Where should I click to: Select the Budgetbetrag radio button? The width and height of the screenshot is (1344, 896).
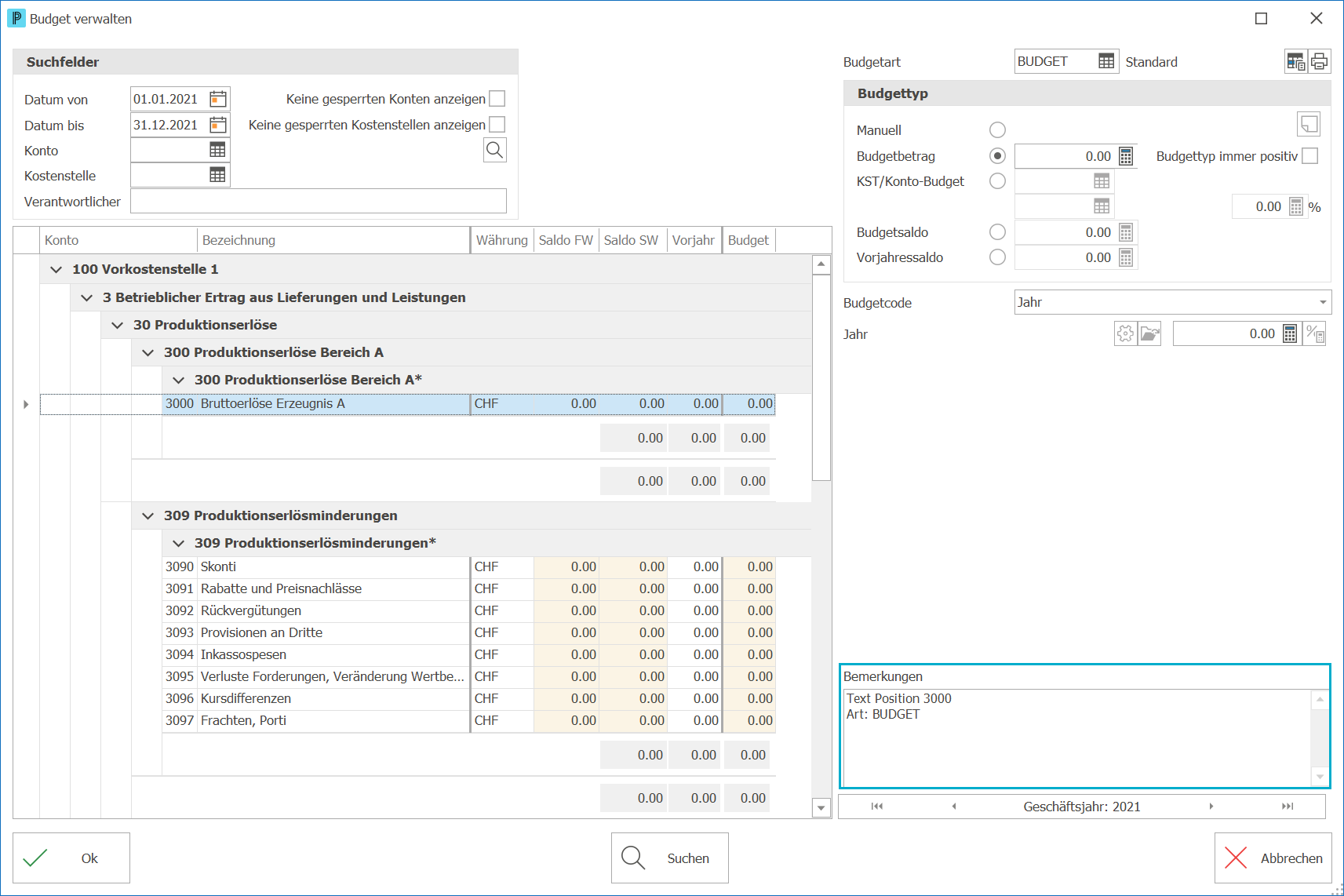tap(997, 156)
